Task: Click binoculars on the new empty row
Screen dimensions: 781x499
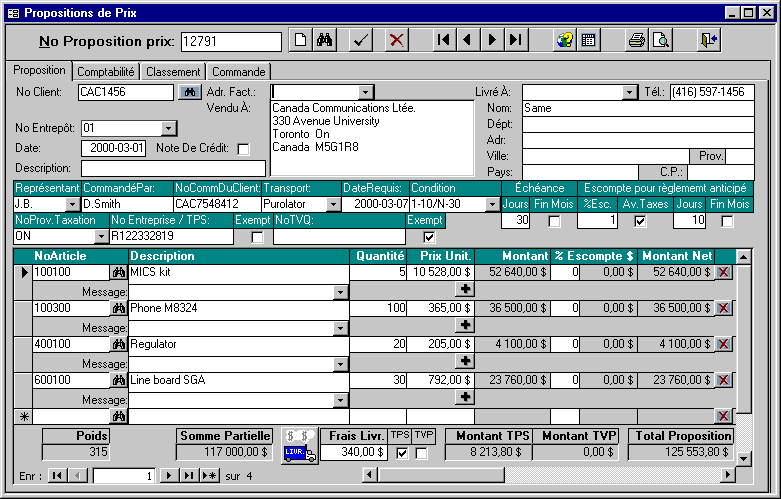Action: [x=119, y=416]
